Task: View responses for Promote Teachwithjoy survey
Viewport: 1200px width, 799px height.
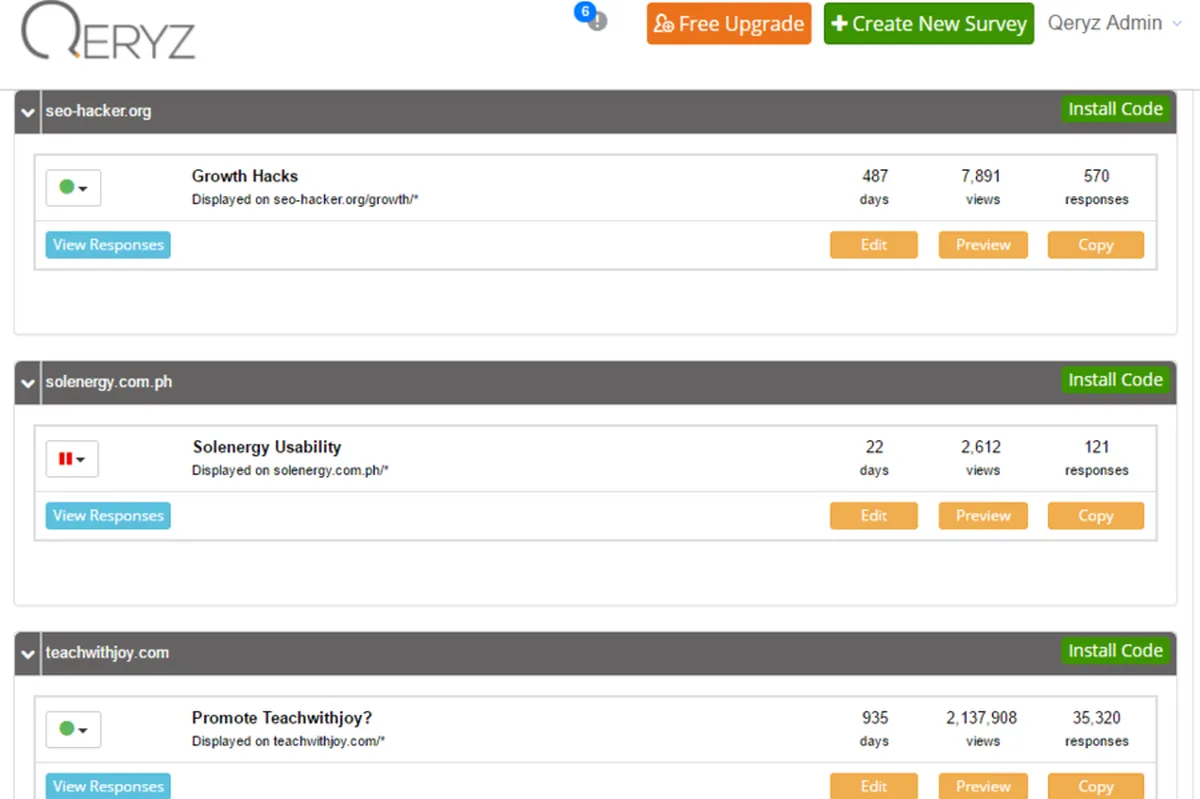Action: (x=108, y=787)
